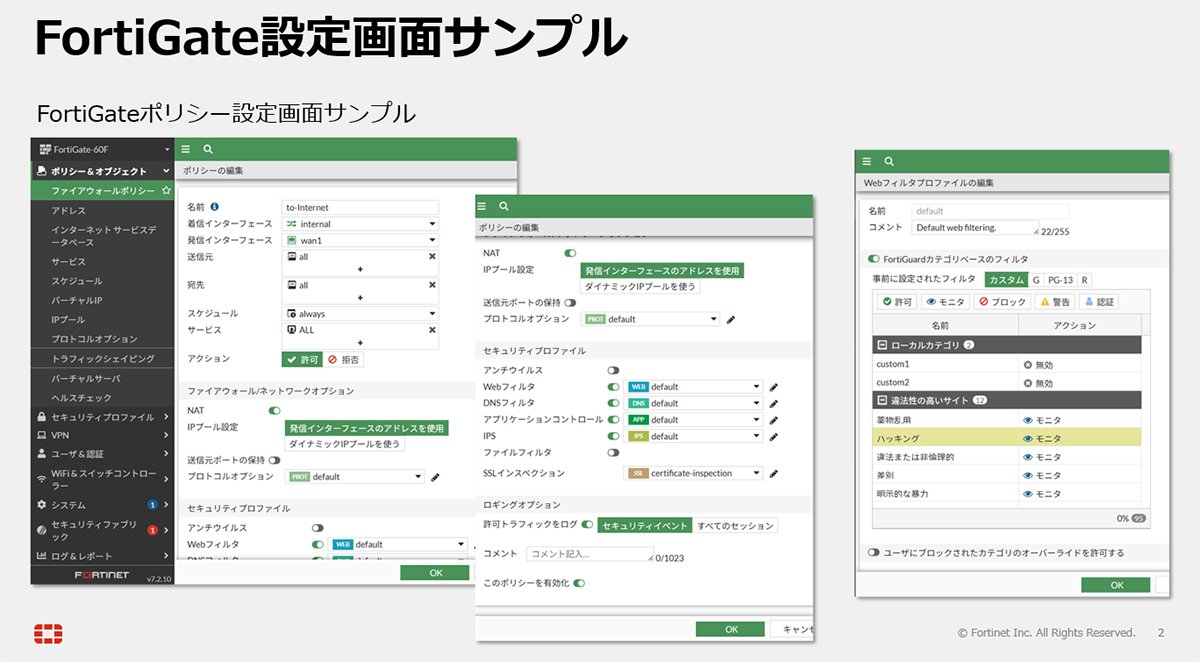The width and height of the screenshot is (1200, 662).
Task: Click hamburger menu icon in left policy window
Action: [187, 148]
